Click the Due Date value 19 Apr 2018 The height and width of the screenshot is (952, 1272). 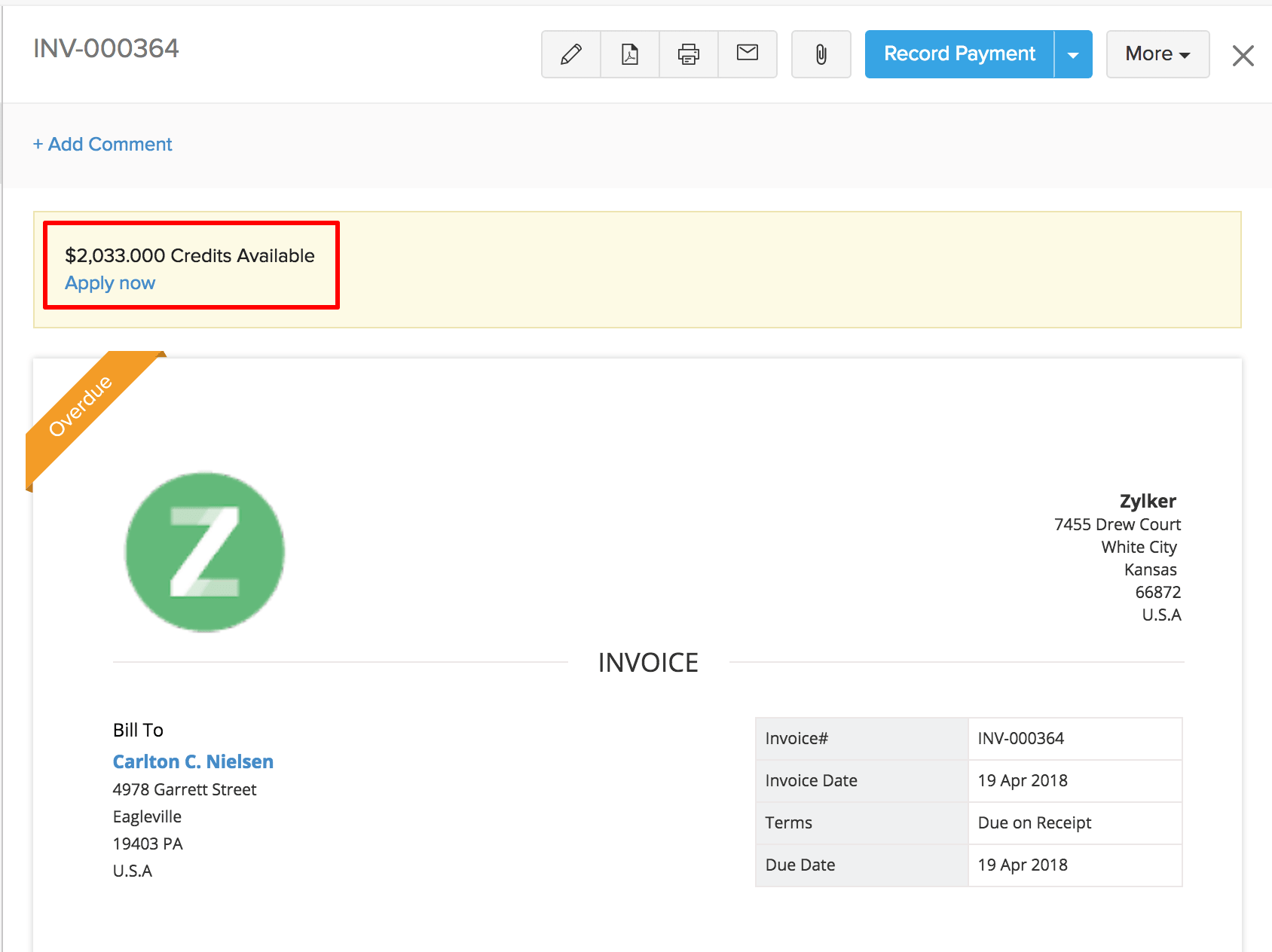click(1022, 865)
